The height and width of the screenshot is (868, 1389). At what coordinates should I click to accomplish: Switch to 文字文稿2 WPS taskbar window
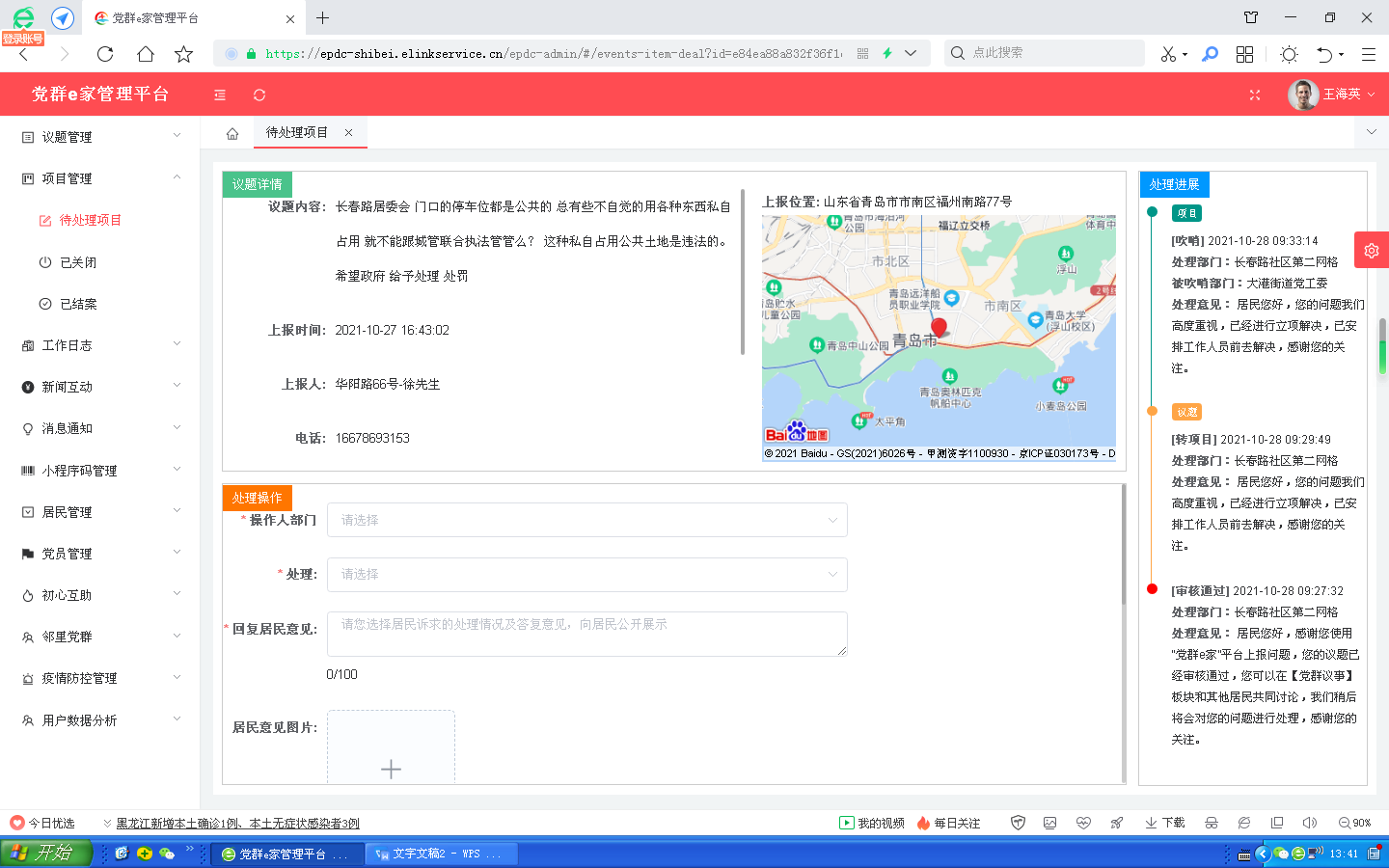(442, 854)
